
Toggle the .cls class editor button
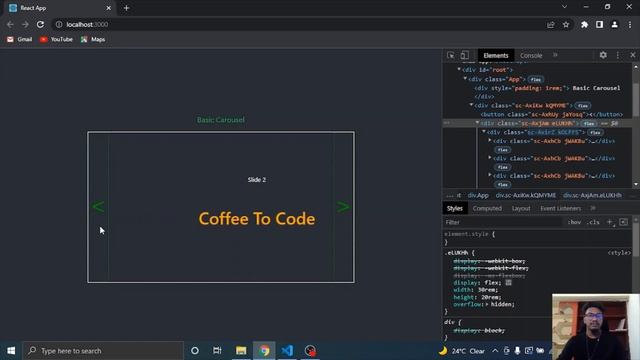coord(593,222)
